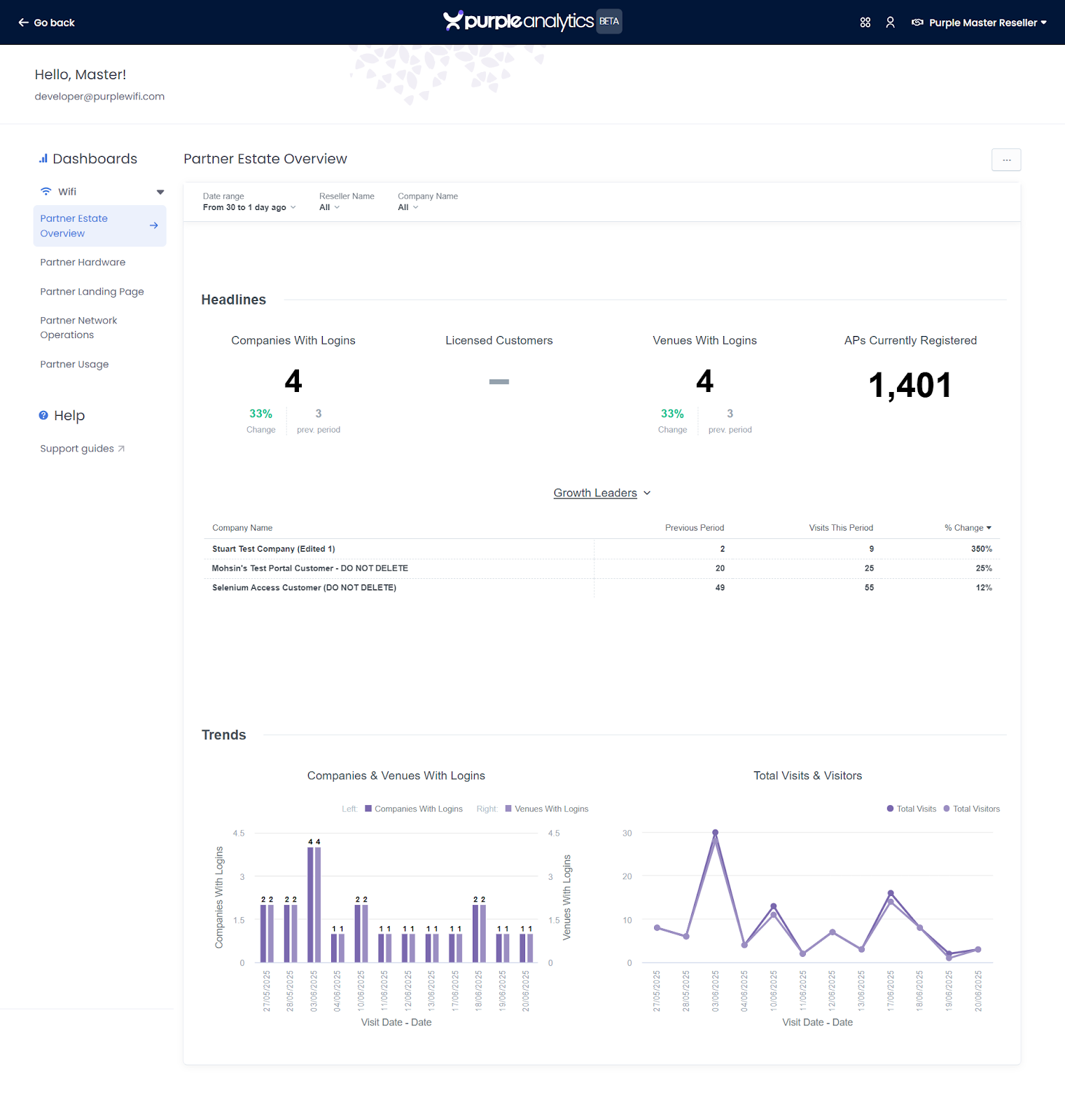Open the Reseller Name filter dropdown
This screenshot has height=1120, width=1065.
(x=330, y=207)
